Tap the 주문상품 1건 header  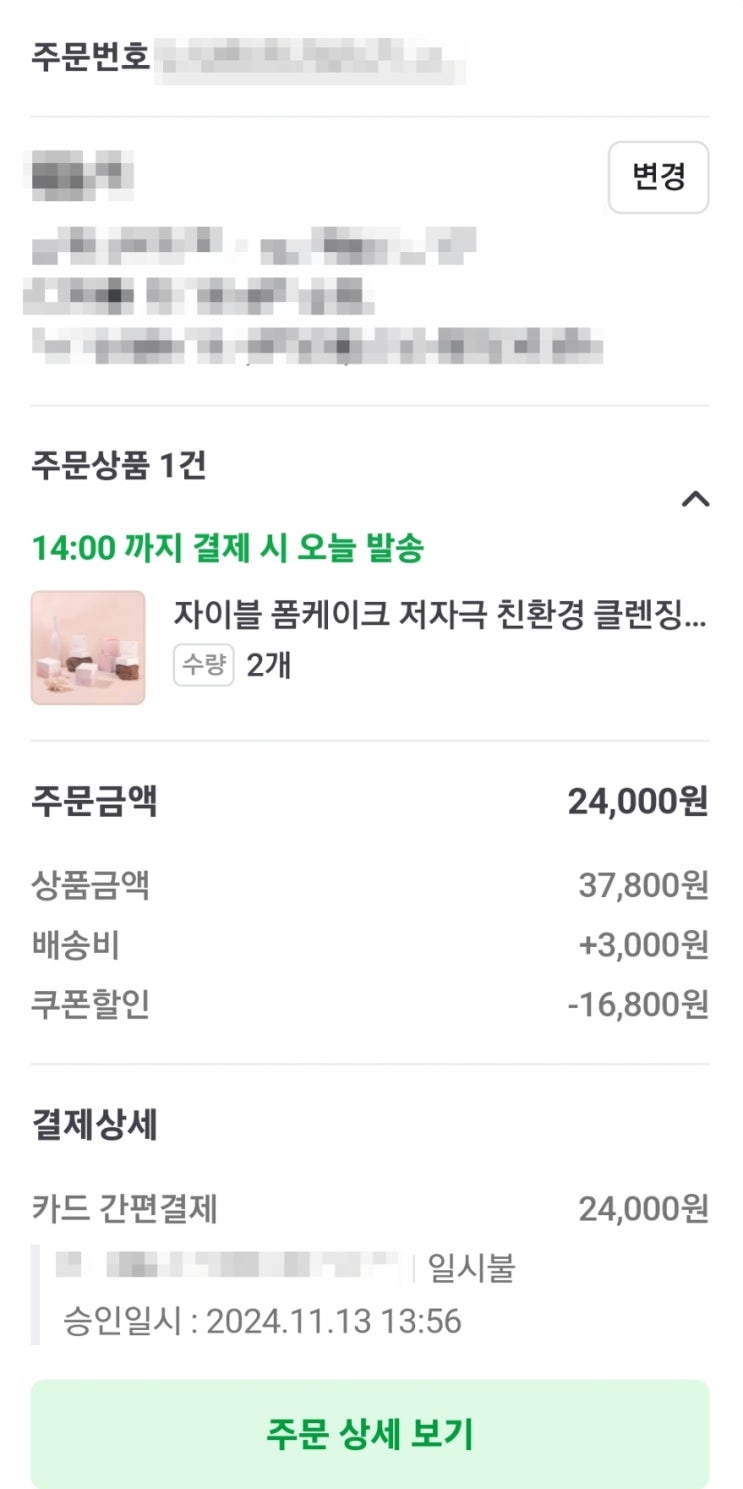click(x=119, y=465)
